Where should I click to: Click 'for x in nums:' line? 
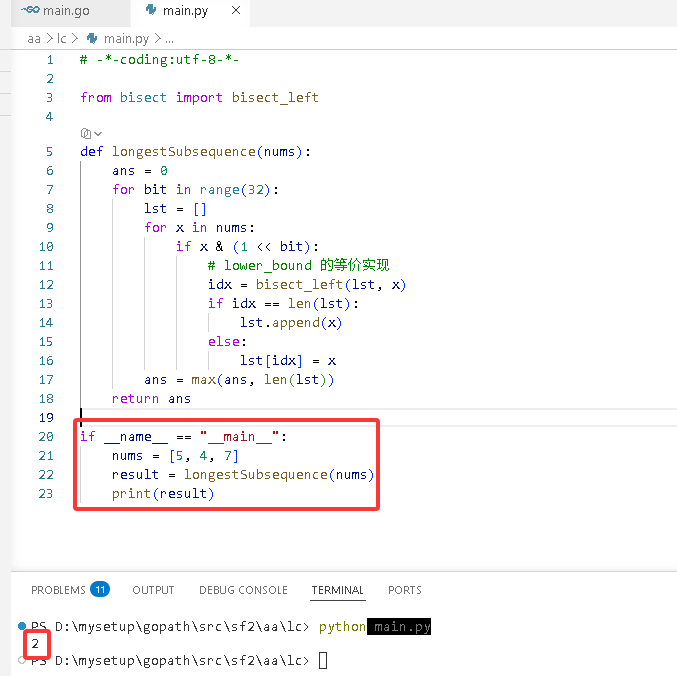coord(199,227)
